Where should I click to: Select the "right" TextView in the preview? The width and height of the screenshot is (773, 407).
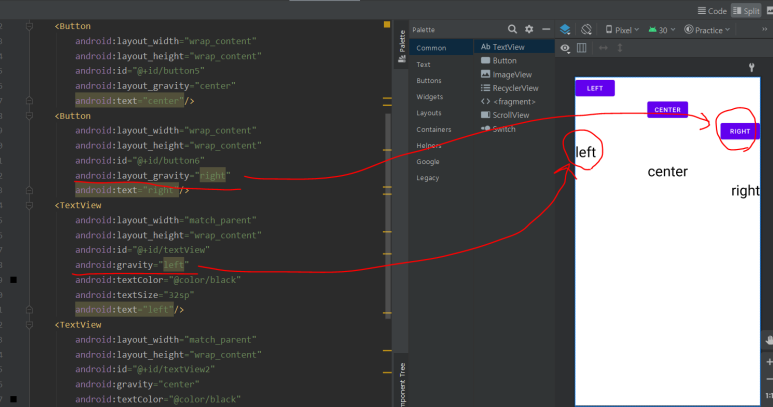click(x=745, y=191)
